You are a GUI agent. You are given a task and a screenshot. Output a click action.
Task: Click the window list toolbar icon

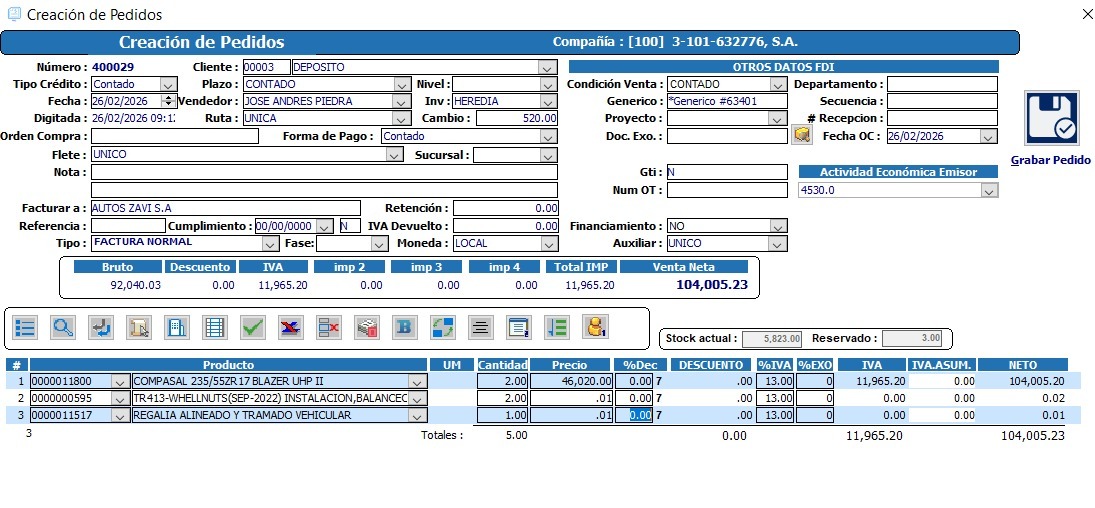point(518,327)
